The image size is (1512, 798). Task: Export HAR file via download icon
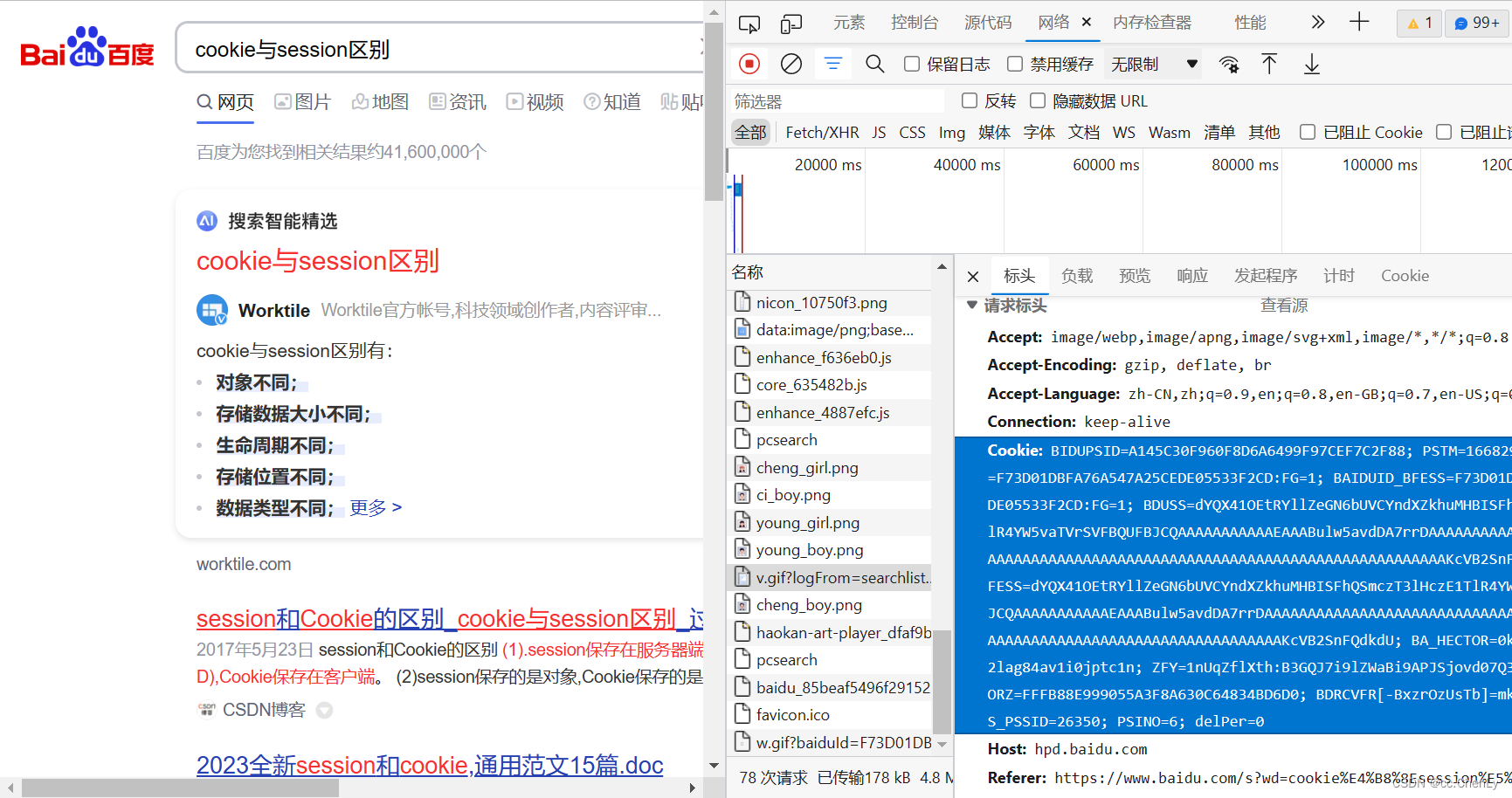pos(1310,64)
